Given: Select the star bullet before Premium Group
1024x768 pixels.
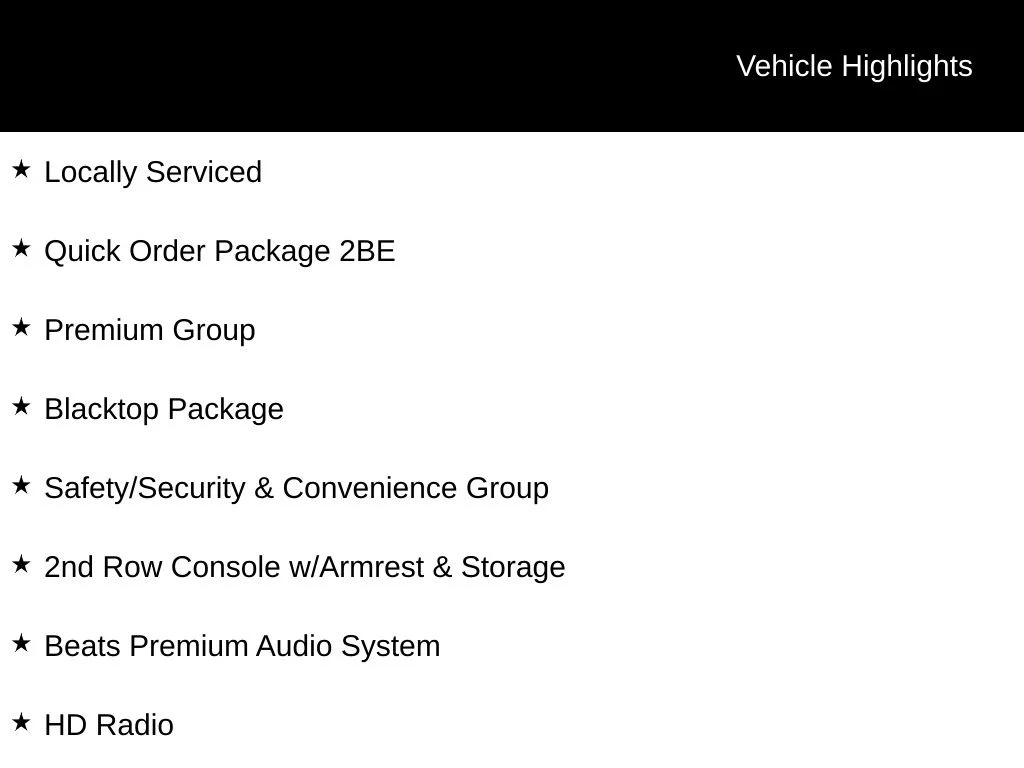Looking at the screenshot, I should pos(21,328).
